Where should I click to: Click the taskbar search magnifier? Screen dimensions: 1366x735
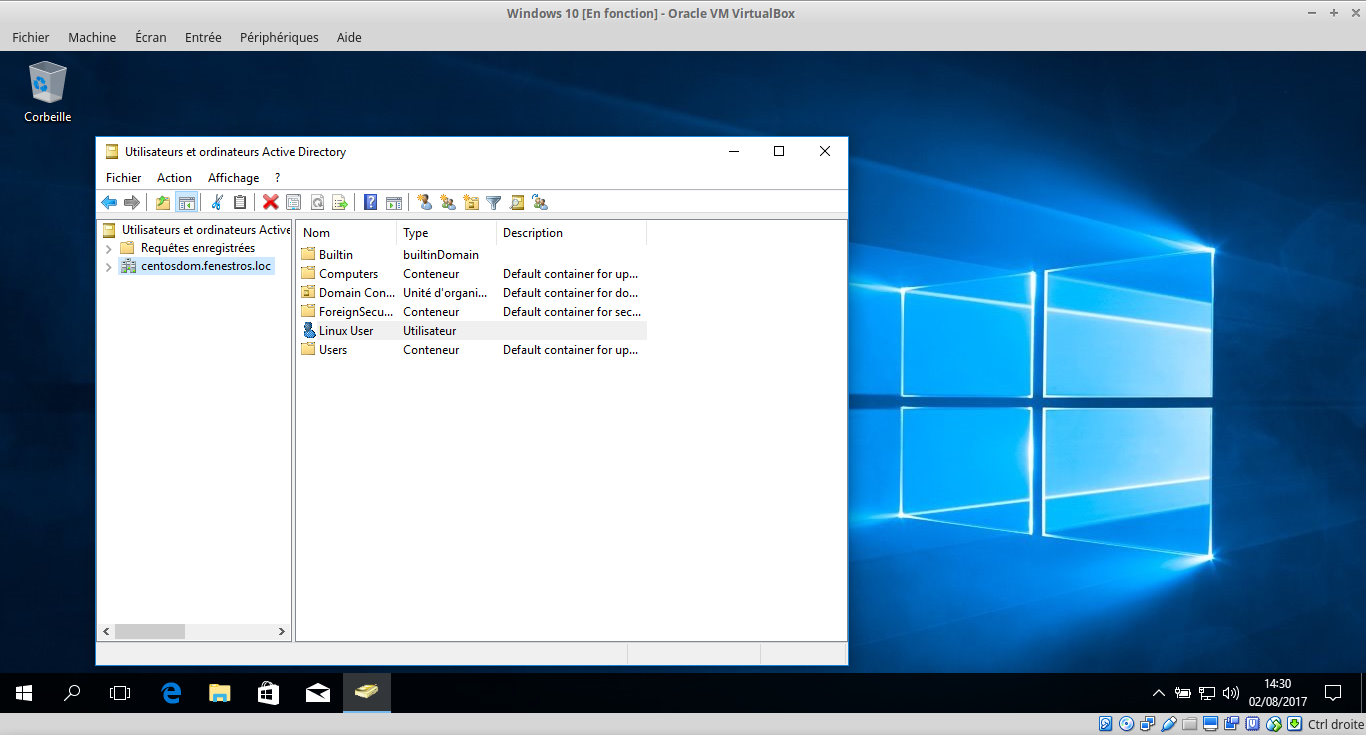point(72,692)
